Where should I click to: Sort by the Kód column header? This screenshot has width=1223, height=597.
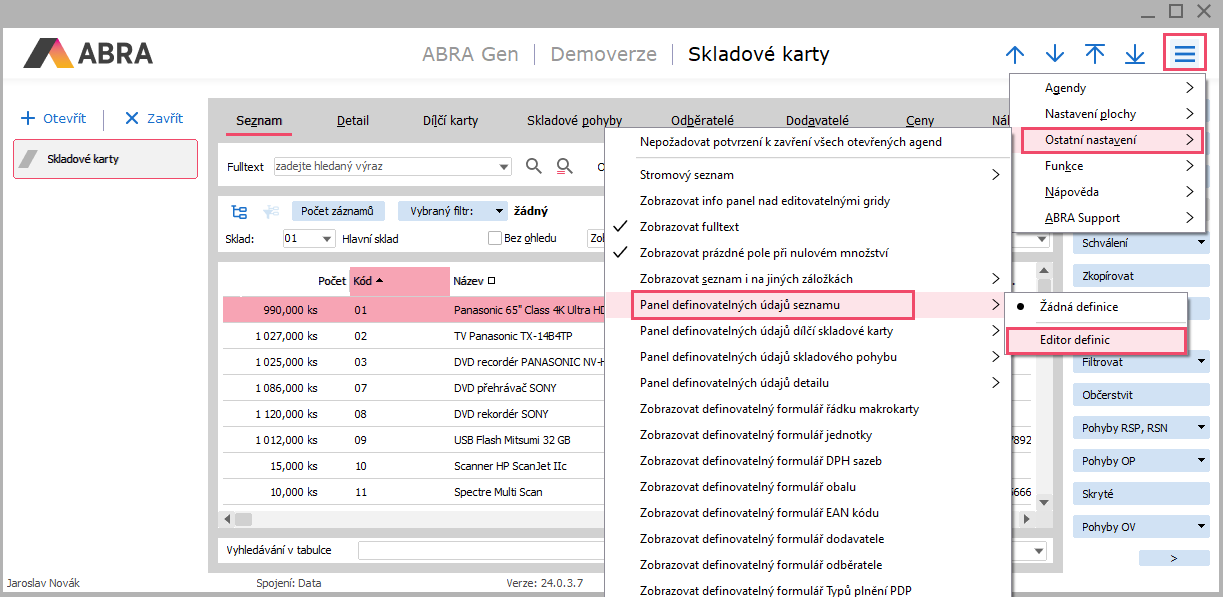pos(399,281)
